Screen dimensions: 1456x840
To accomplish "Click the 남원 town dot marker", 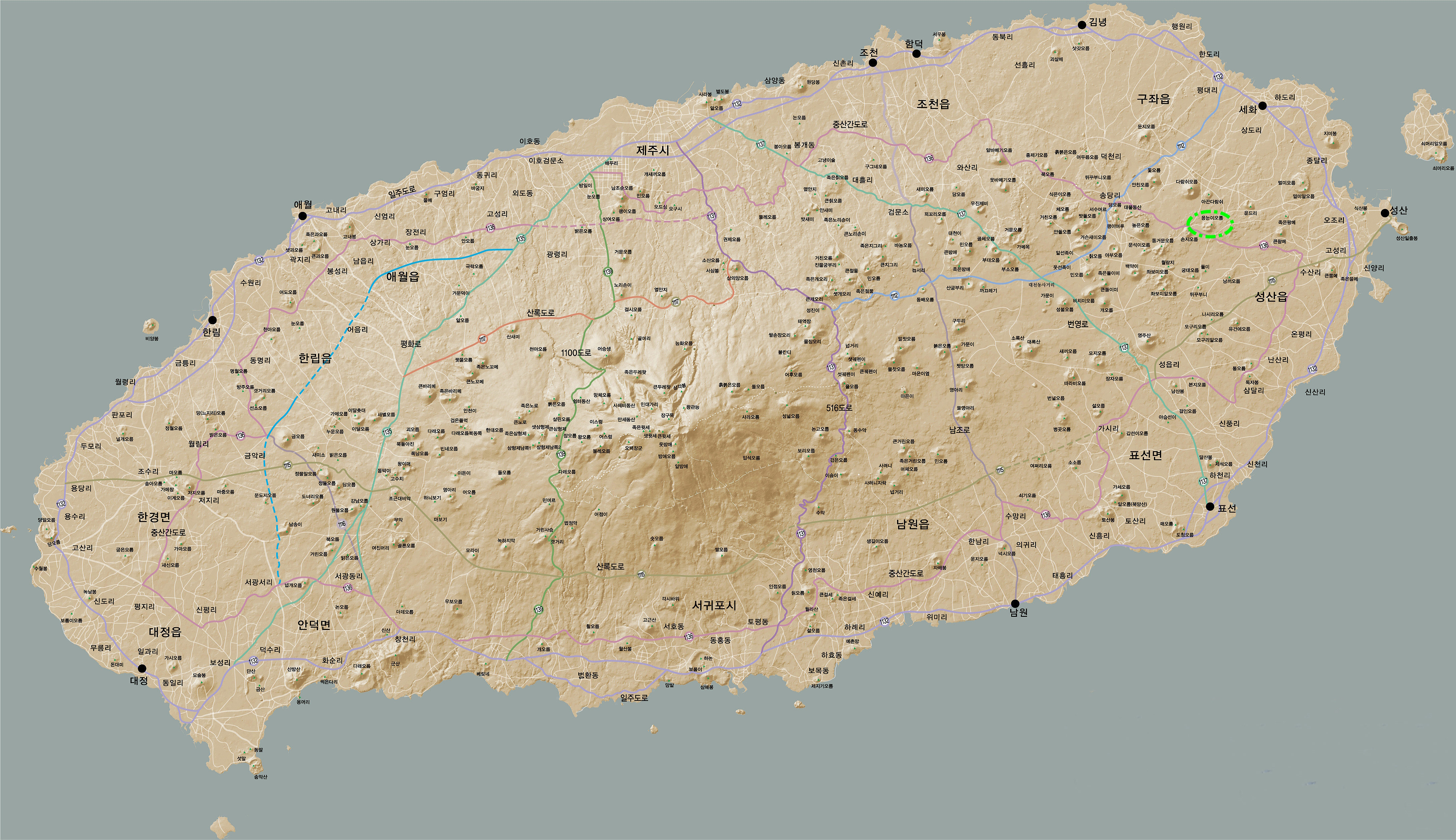I will pyautogui.click(x=1015, y=604).
